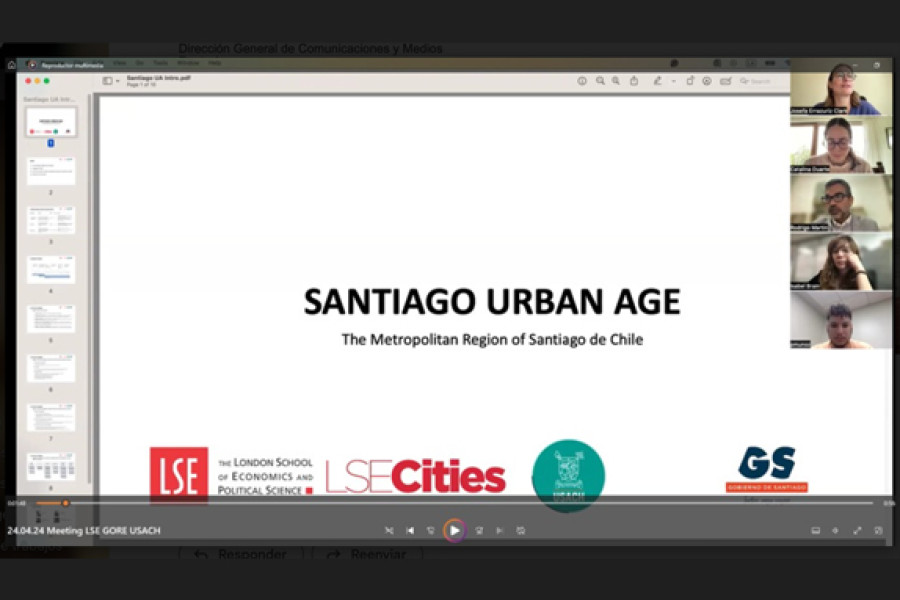Open the Markup toolbar in Preview
Screen dimensions: 900x600
click(658, 81)
